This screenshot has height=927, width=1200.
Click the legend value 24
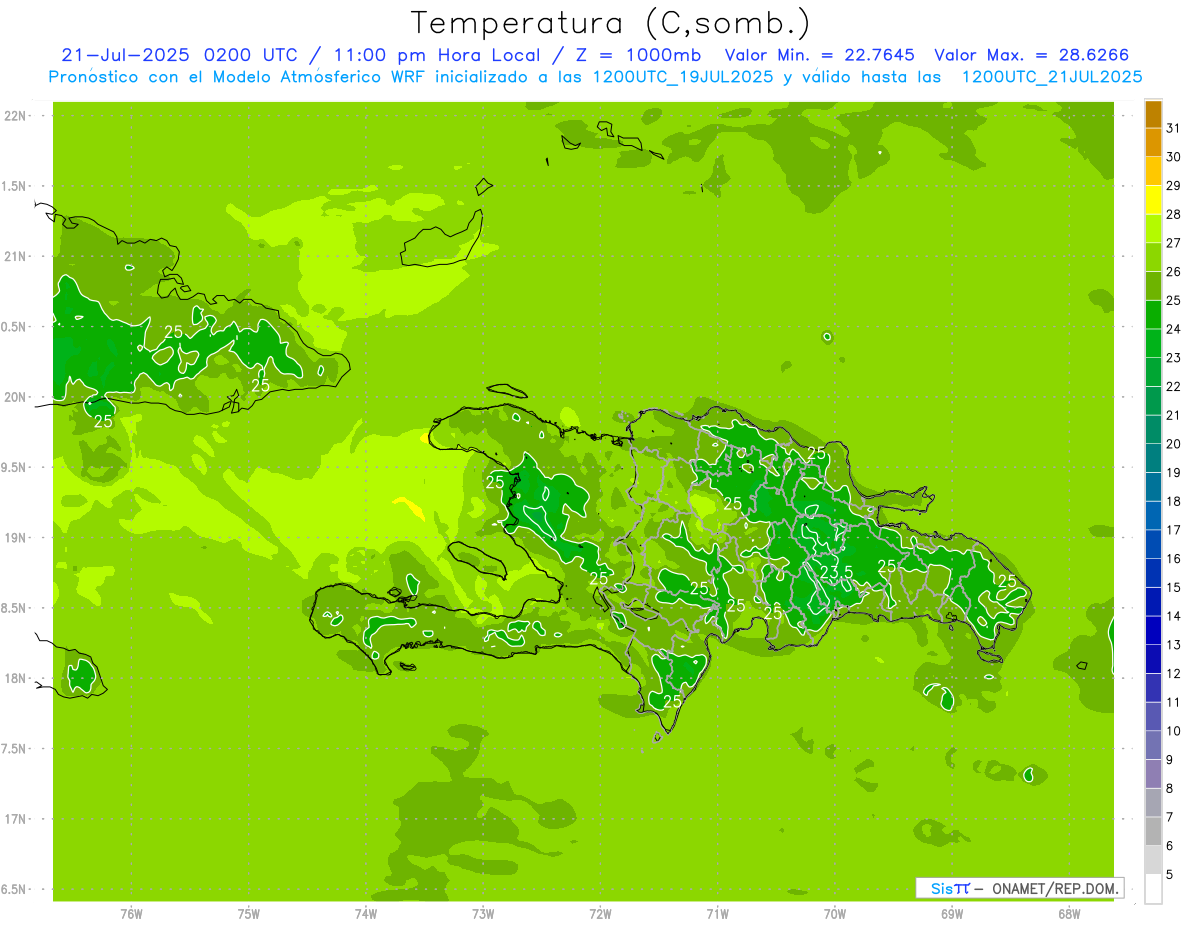coord(1174,329)
